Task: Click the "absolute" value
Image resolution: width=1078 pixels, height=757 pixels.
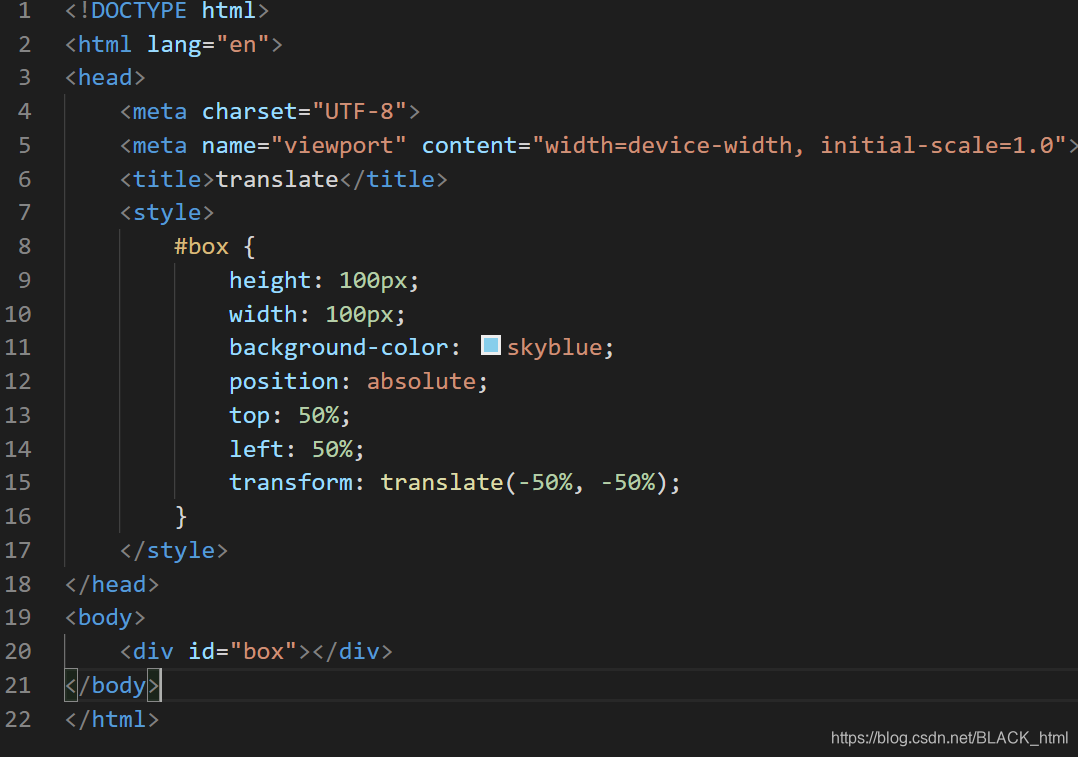Action: coord(421,381)
